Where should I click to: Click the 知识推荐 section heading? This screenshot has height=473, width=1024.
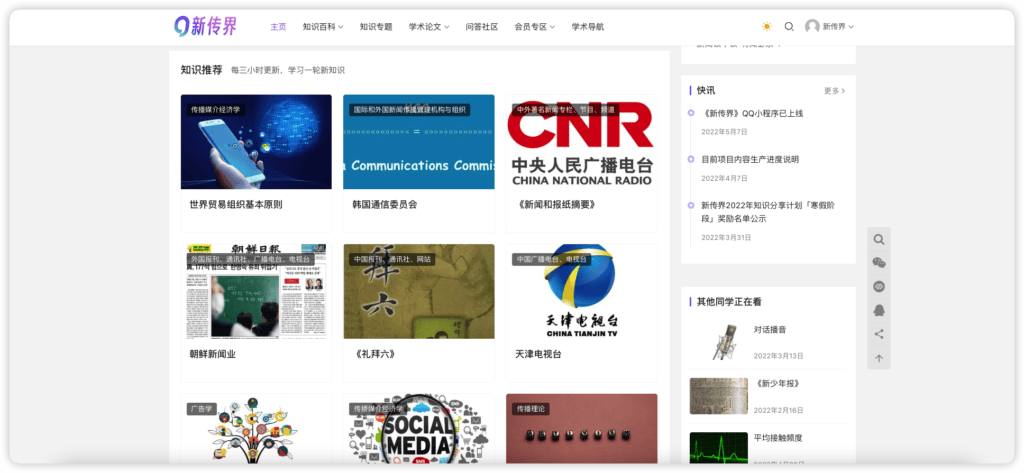202,69
